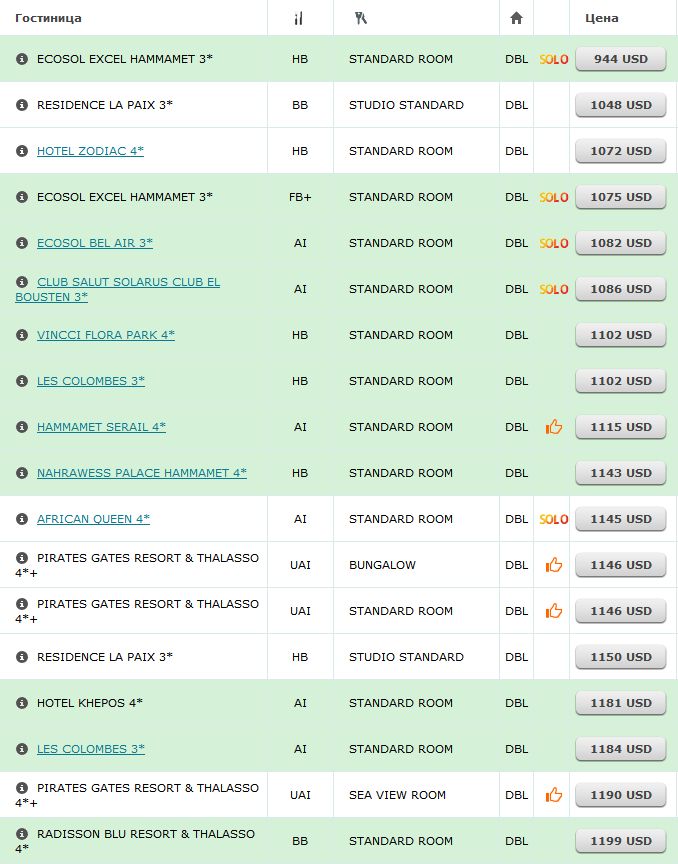
Task: Select the 1143 USD price button
Action: pyautogui.click(x=621, y=473)
